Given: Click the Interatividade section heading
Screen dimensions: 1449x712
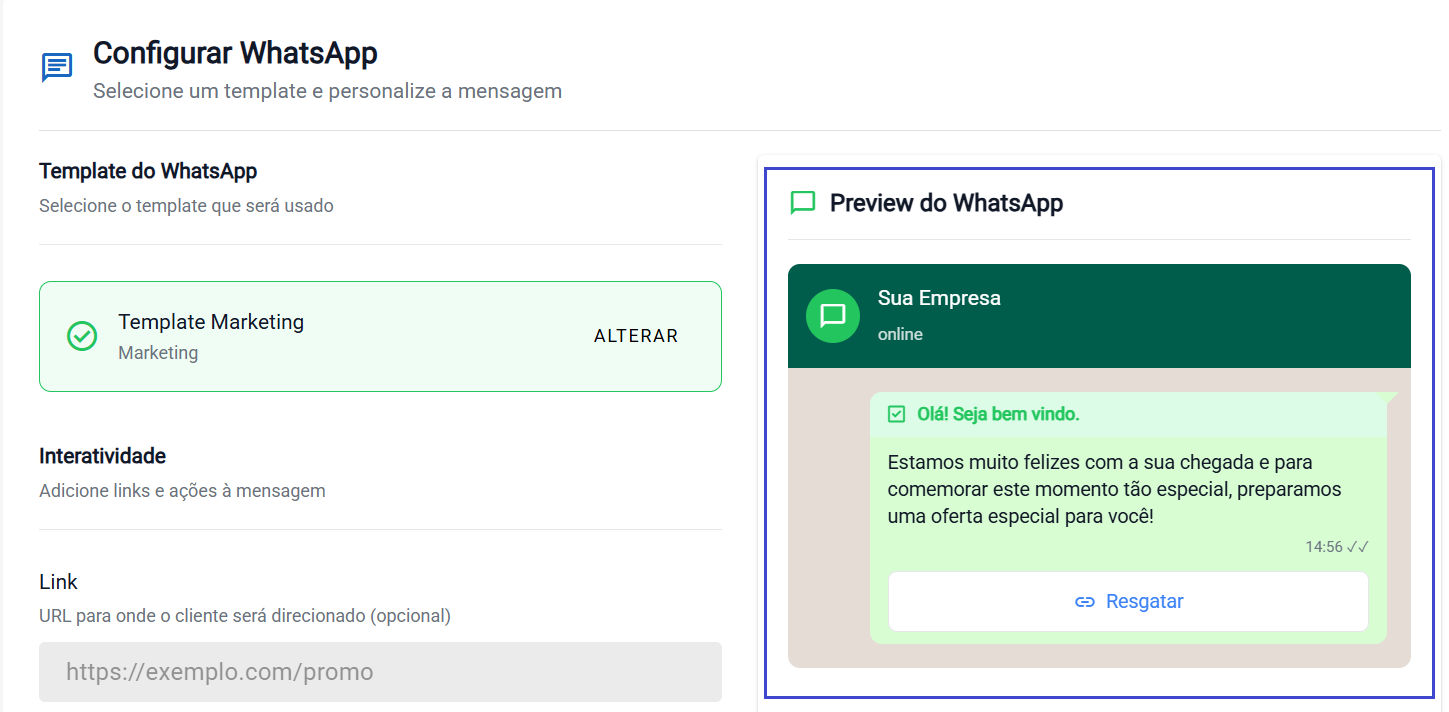Looking at the screenshot, I should pos(102,456).
